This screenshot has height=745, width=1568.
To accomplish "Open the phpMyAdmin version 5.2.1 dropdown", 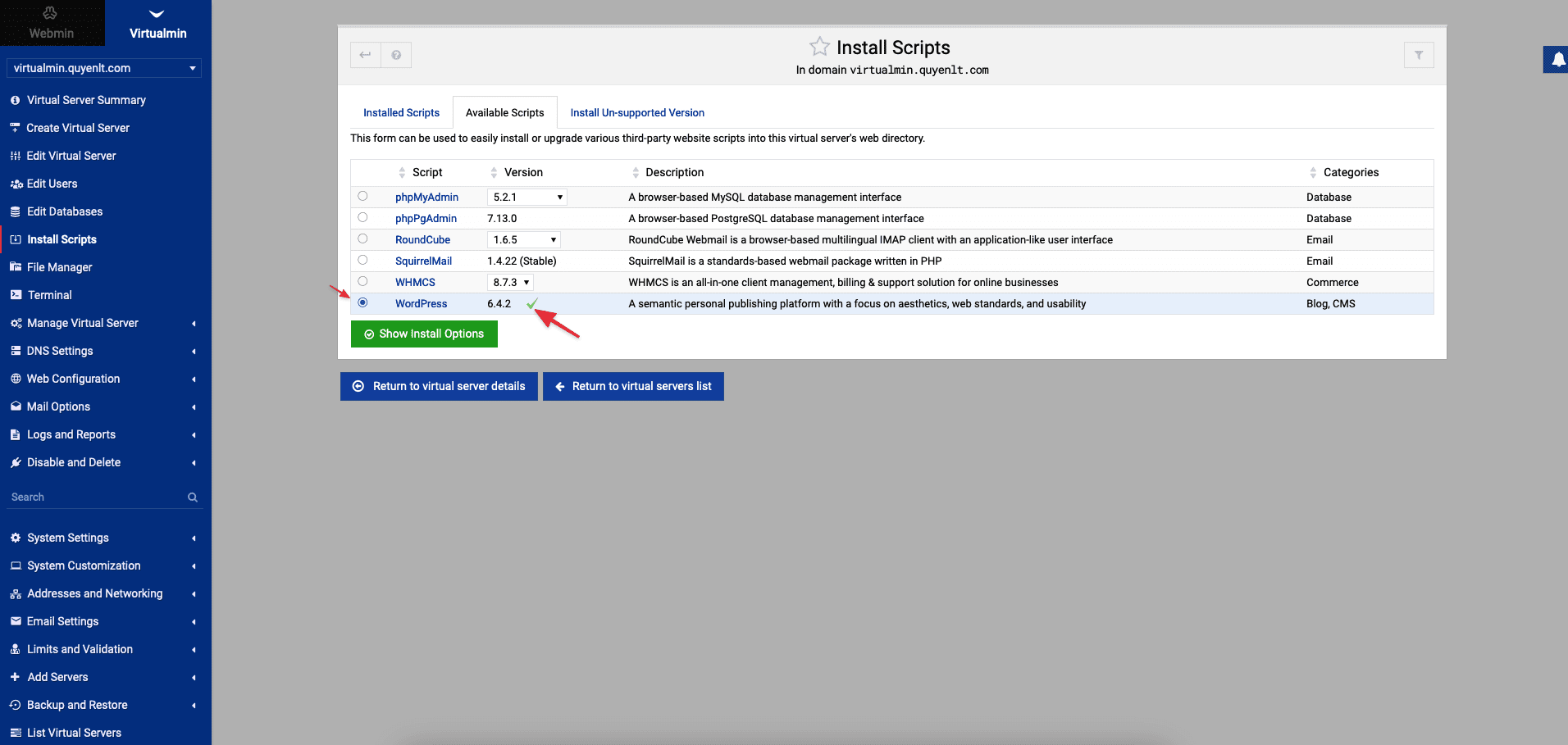I will pyautogui.click(x=526, y=197).
